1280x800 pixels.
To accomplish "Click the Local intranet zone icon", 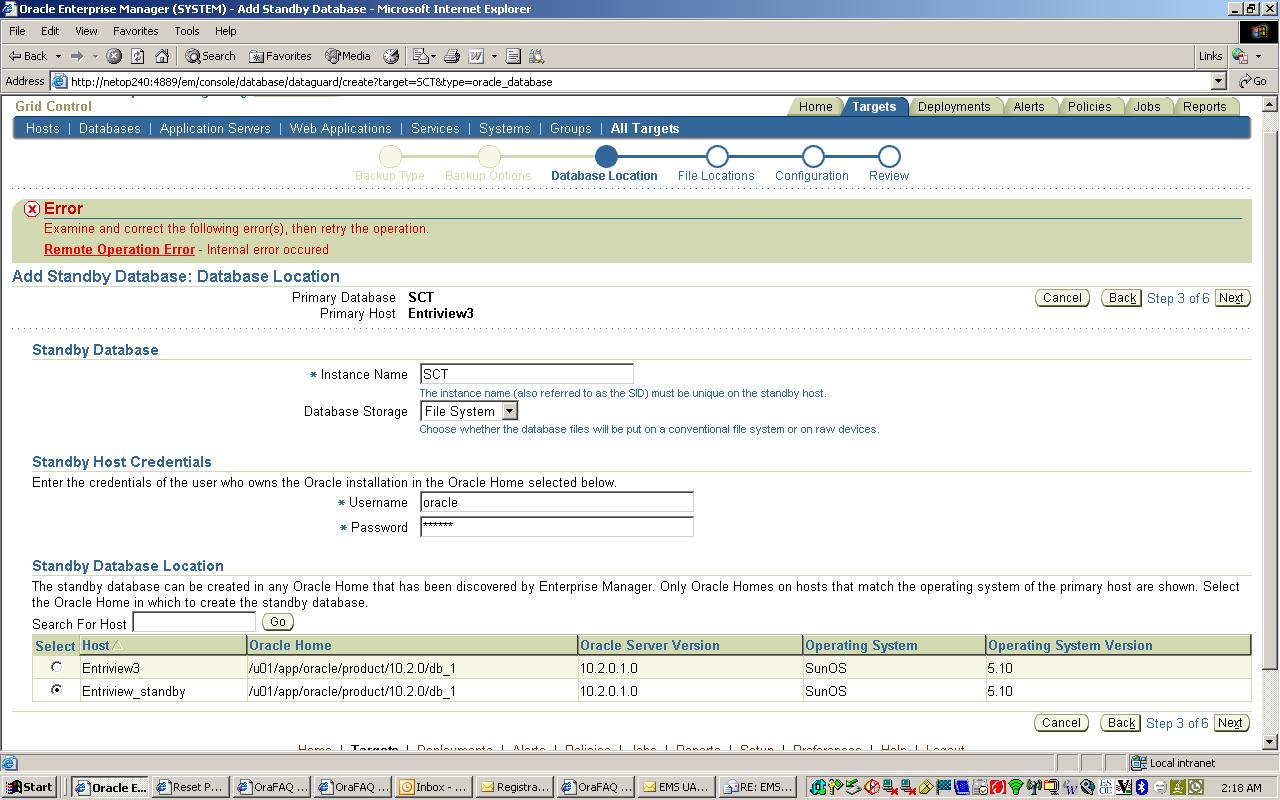I will [x=1139, y=763].
